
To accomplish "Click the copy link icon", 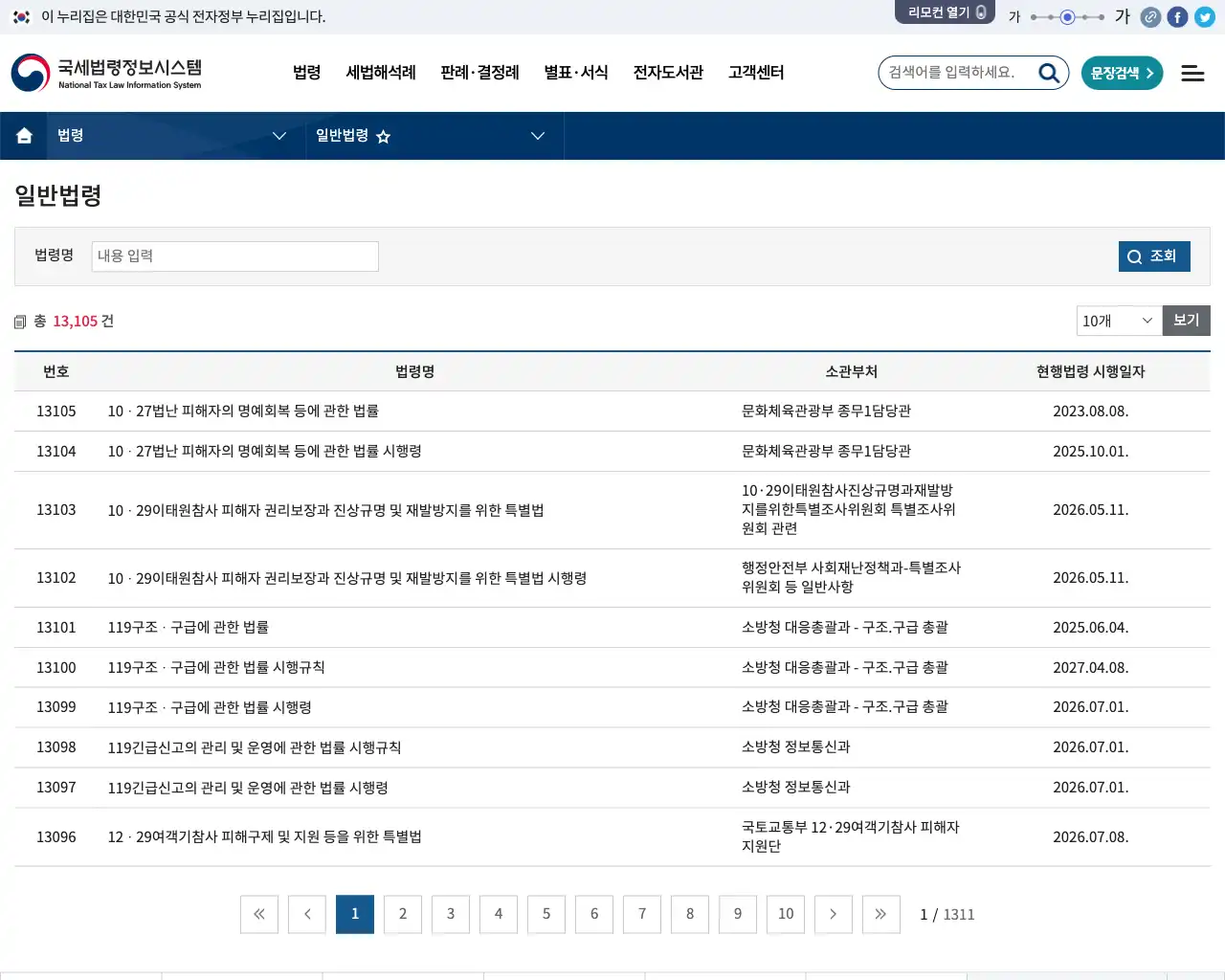I will (1150, 17).
